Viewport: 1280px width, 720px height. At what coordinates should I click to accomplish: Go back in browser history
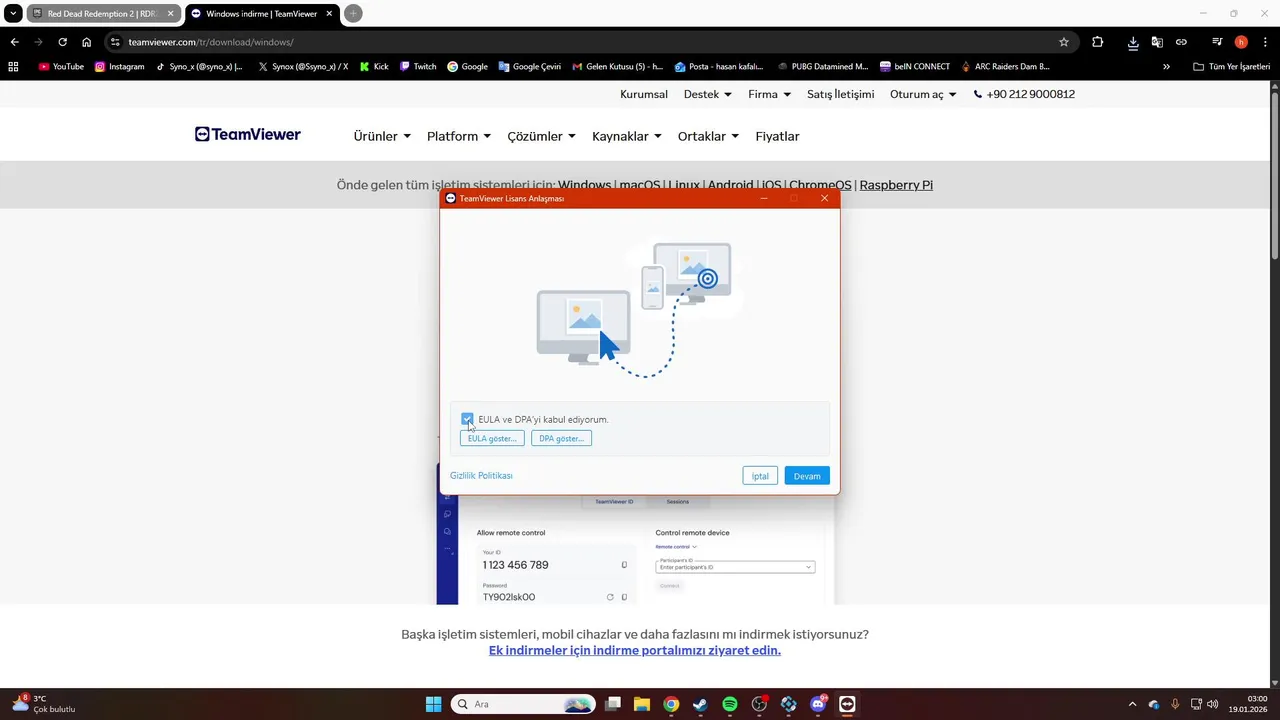coord(14,42)
